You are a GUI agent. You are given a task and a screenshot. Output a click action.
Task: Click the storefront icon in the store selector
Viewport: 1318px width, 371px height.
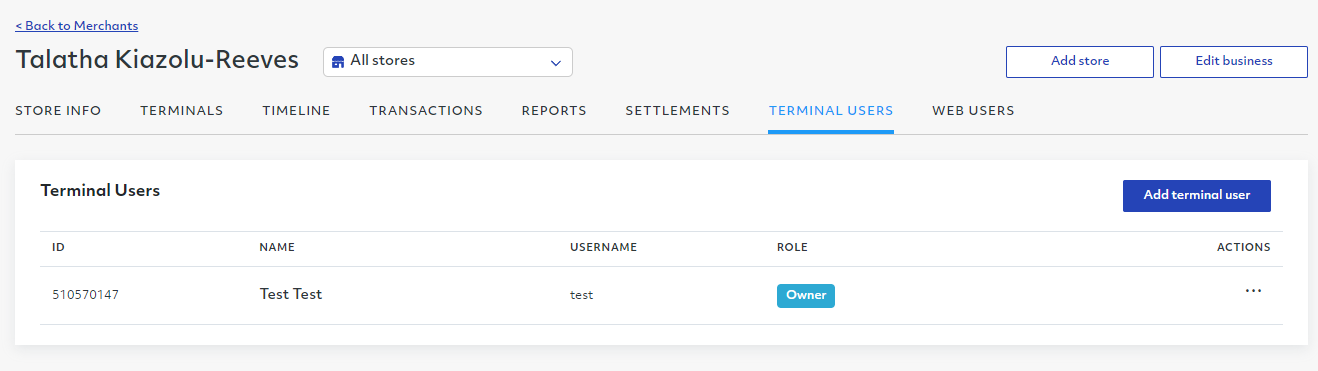pos(338,61)
